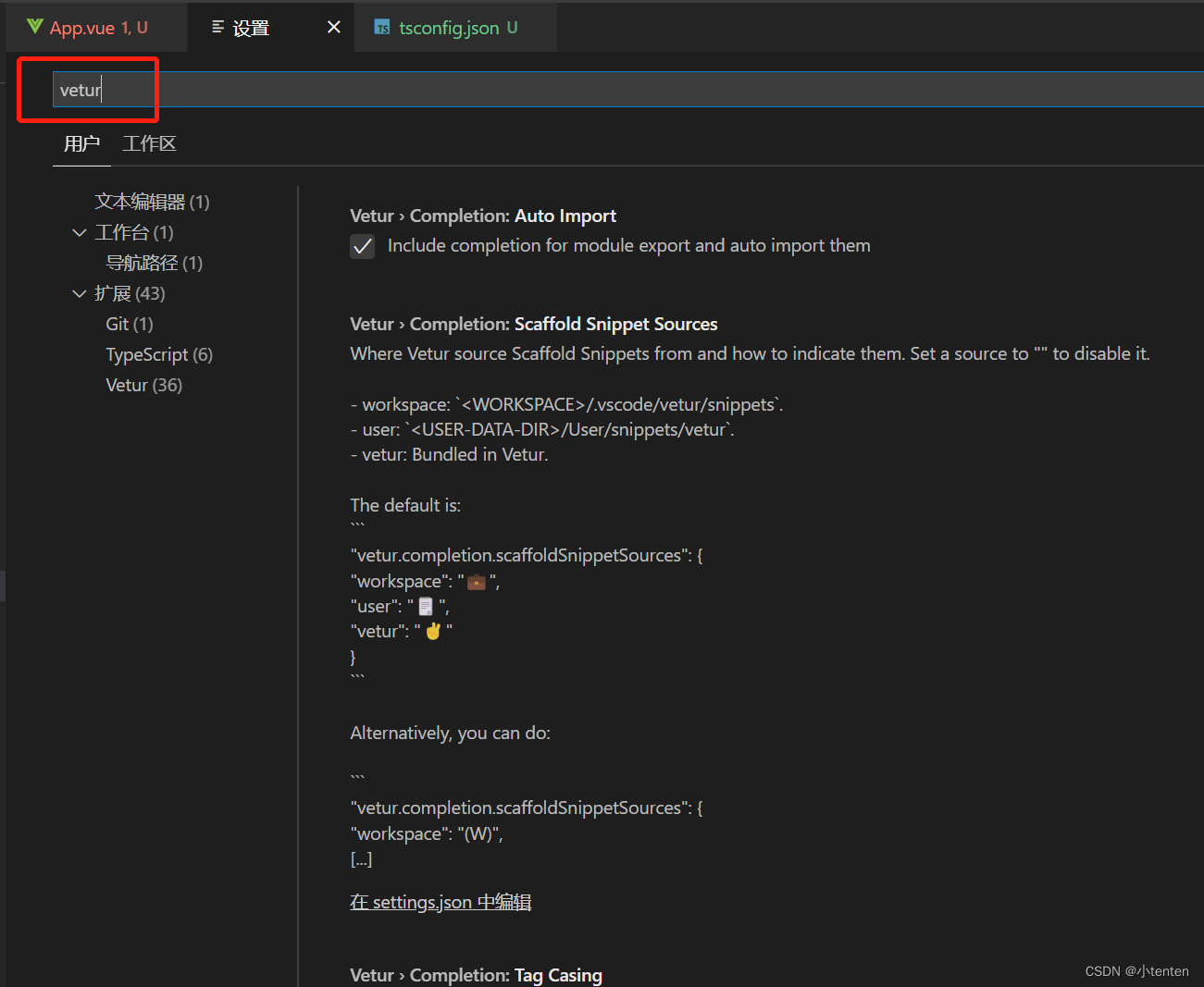Open the App.vue editor tab

tap(96, 28)
